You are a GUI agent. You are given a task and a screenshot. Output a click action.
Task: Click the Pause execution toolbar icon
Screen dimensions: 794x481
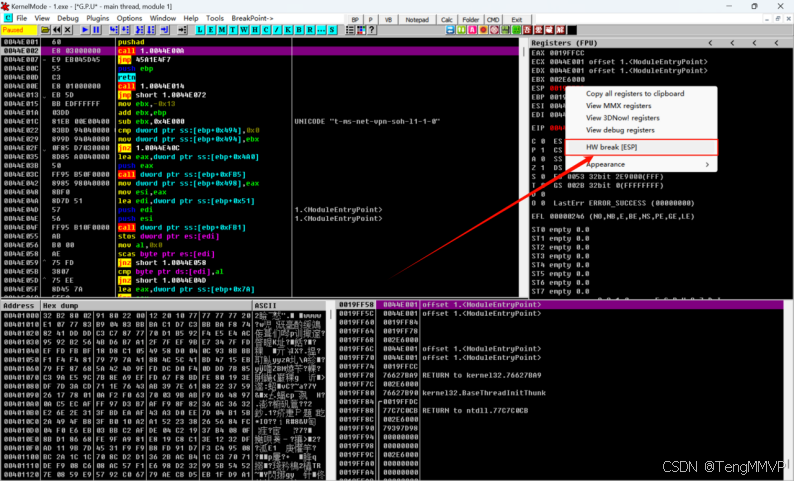(96, 30)
